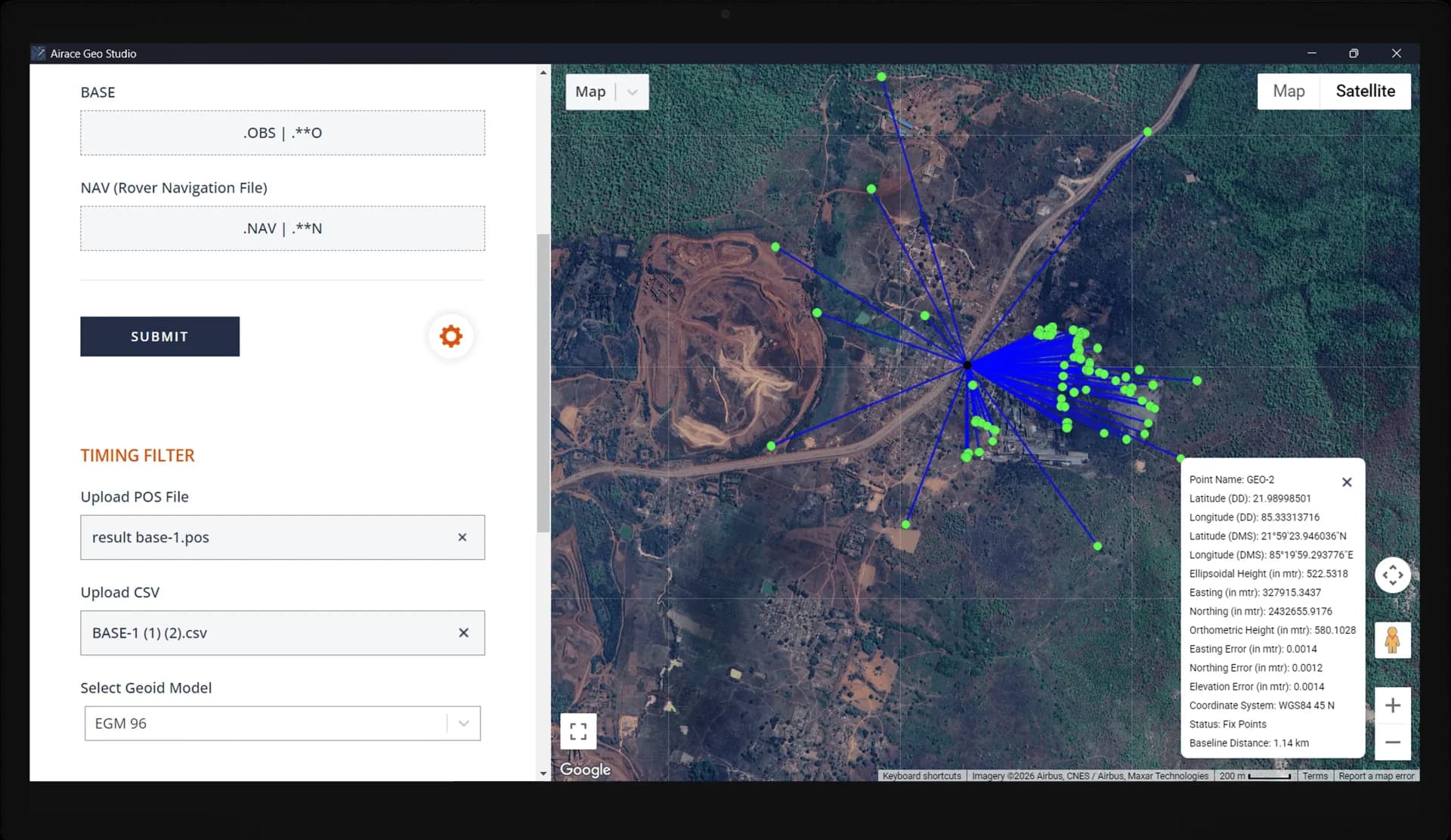The image size is (1451, 840).
Task: Click the scroll down arrow of left panel
Action: click(543, 774)
